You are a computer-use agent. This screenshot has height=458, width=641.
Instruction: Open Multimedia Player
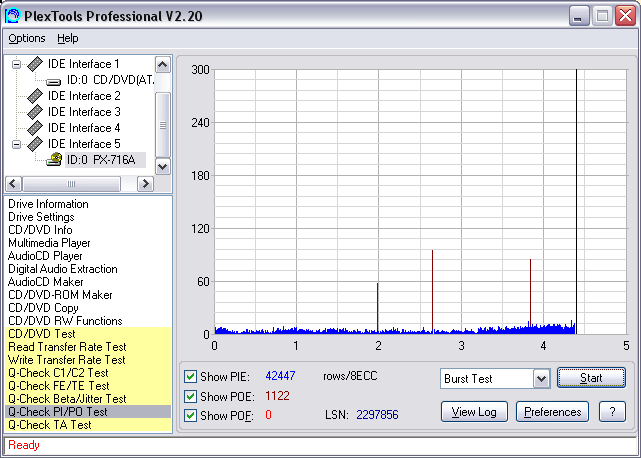click(x=49, y=243)
